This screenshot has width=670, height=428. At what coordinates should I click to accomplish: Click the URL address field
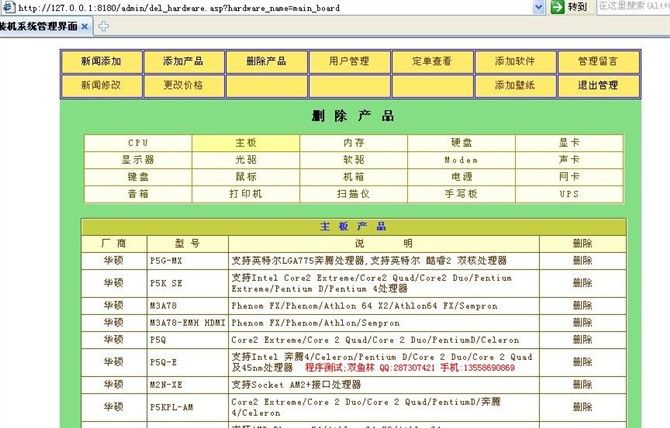pos(273,8)
